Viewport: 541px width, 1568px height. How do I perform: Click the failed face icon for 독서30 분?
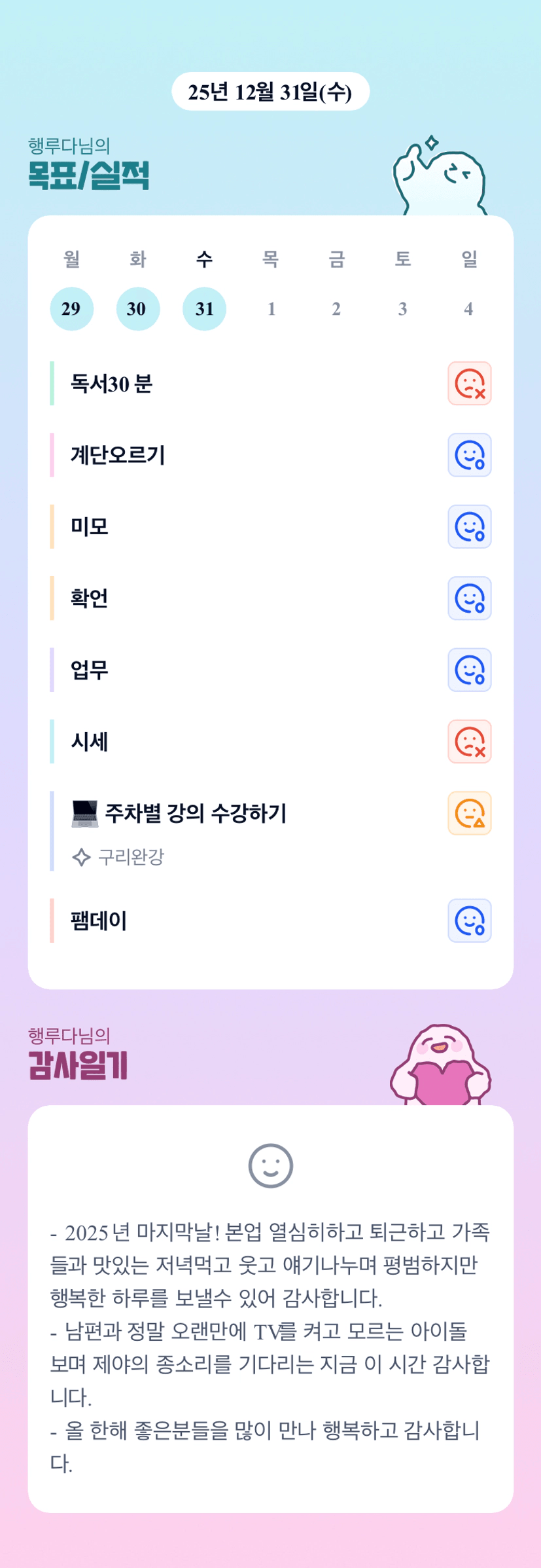click(469, 384)
